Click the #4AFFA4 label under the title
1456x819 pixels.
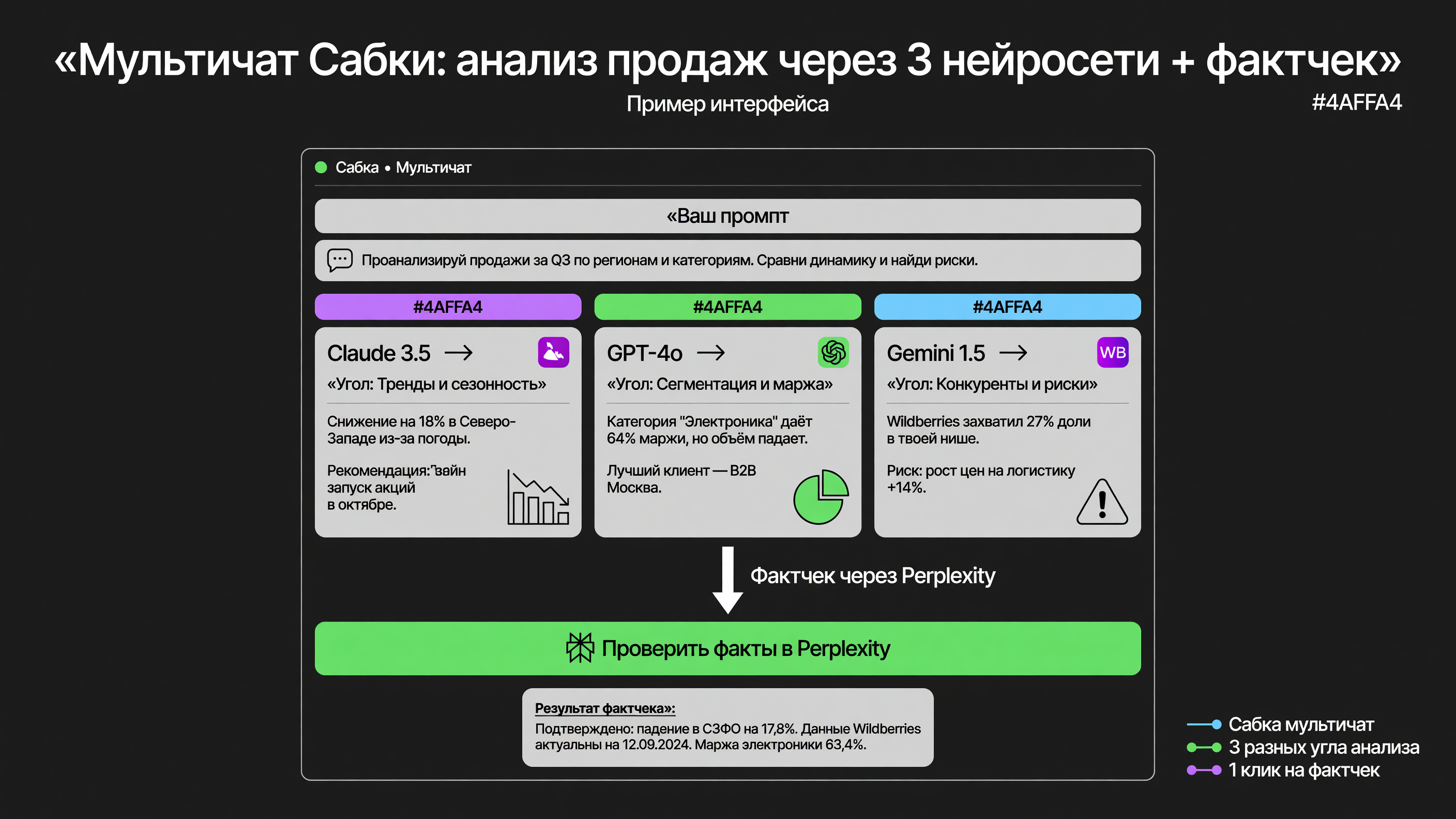click(1357, 102)
